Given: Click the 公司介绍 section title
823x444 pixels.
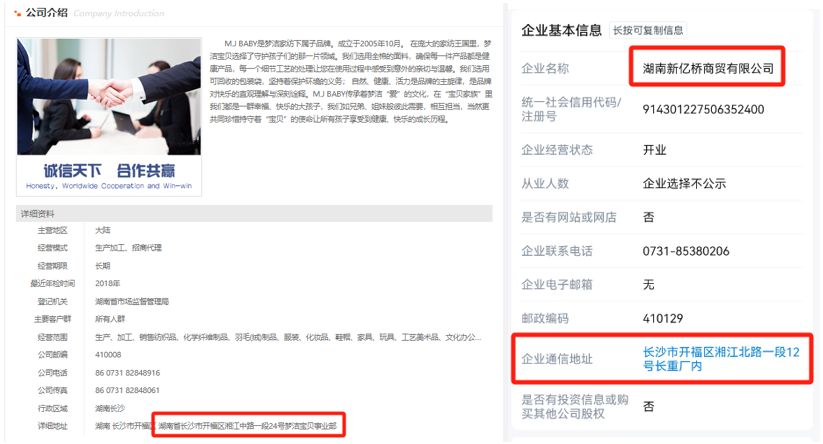Looking at the screenshot, I should (47, 13).
